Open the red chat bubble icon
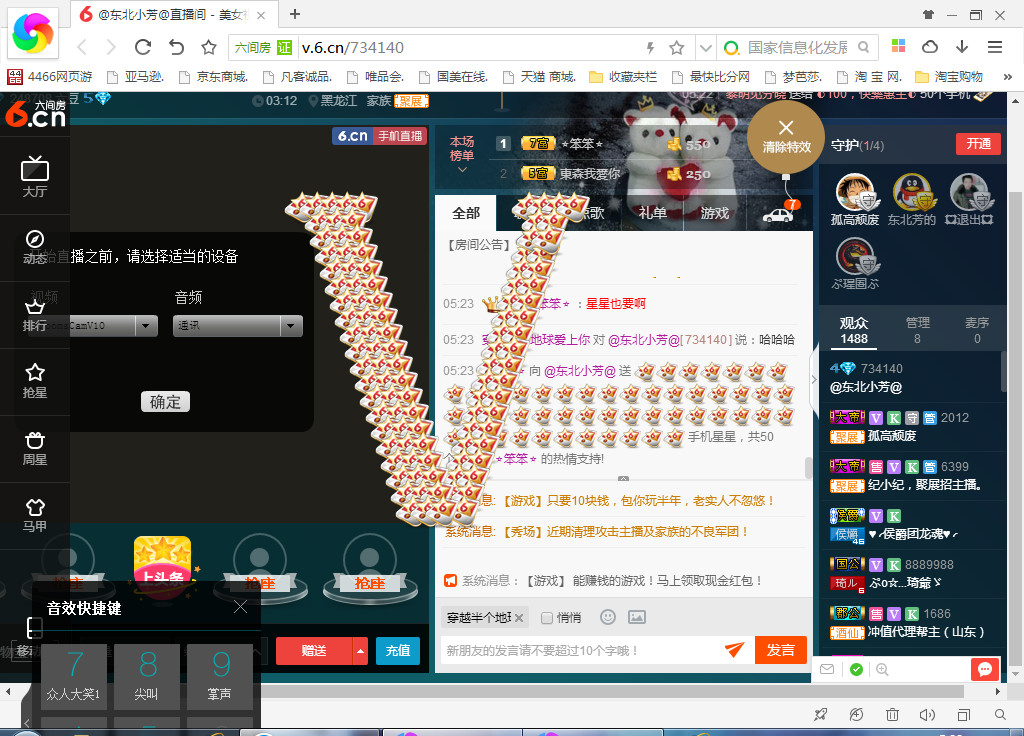The height and width of the screenshot is (736, 1024). (985, 669)
